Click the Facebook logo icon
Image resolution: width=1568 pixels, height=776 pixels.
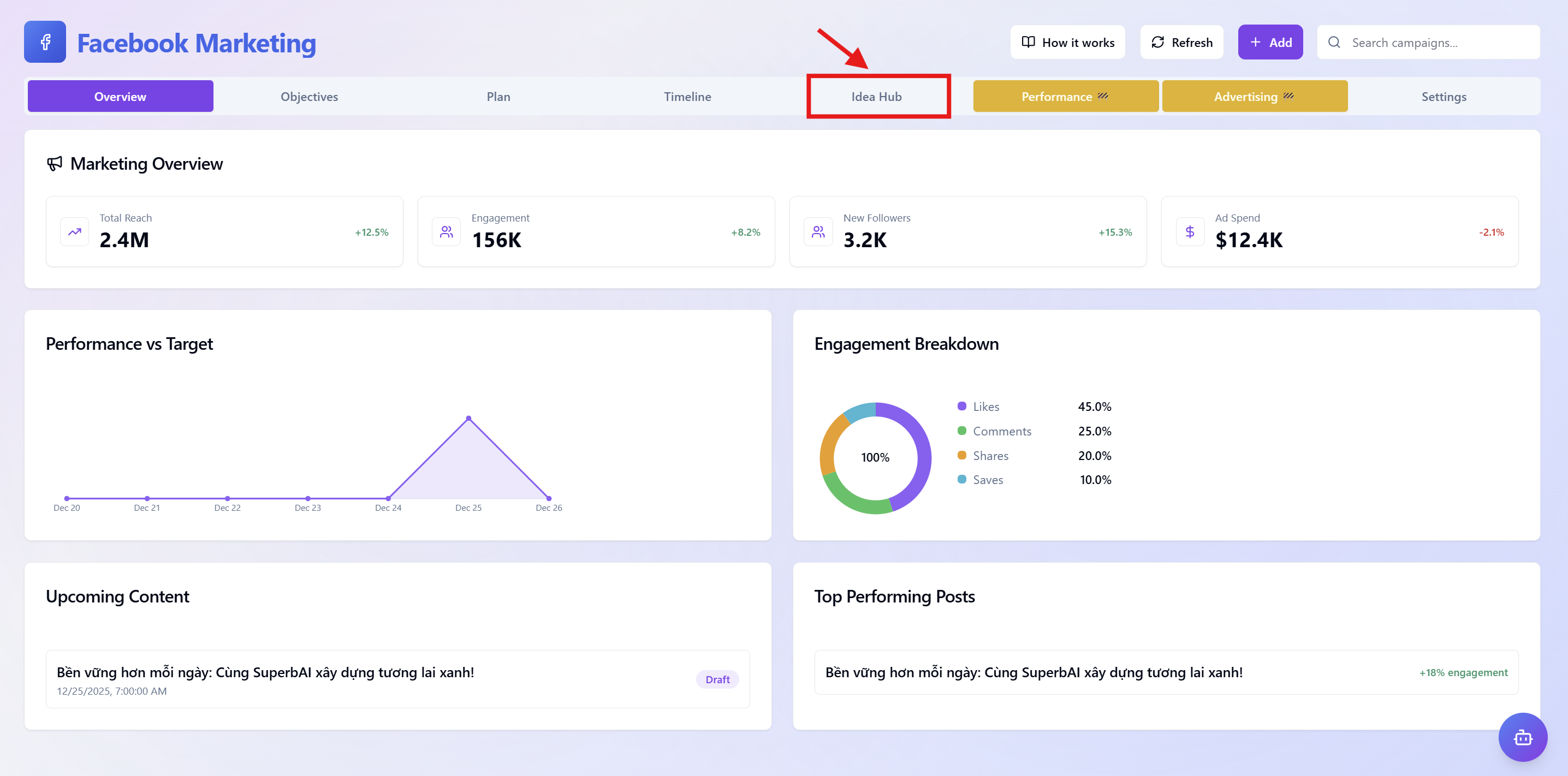[45, 42]
